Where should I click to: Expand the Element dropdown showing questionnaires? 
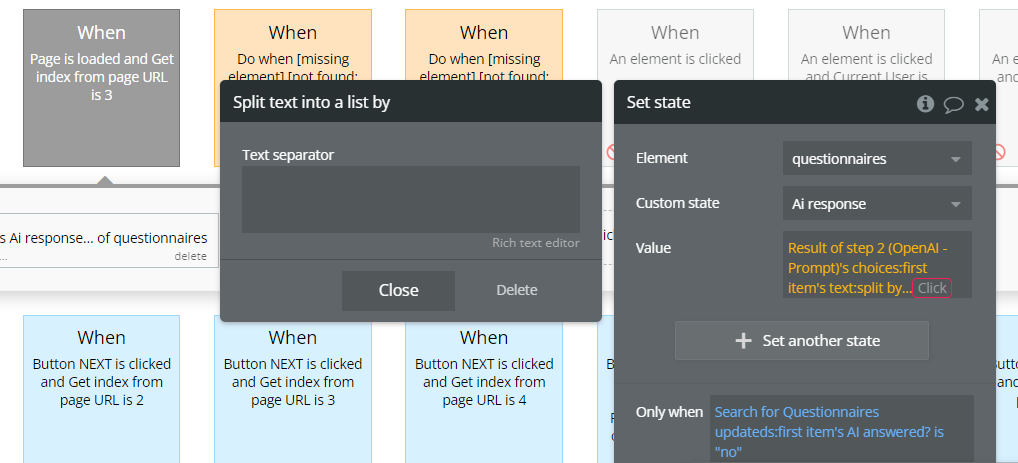[x=876, y=159]
